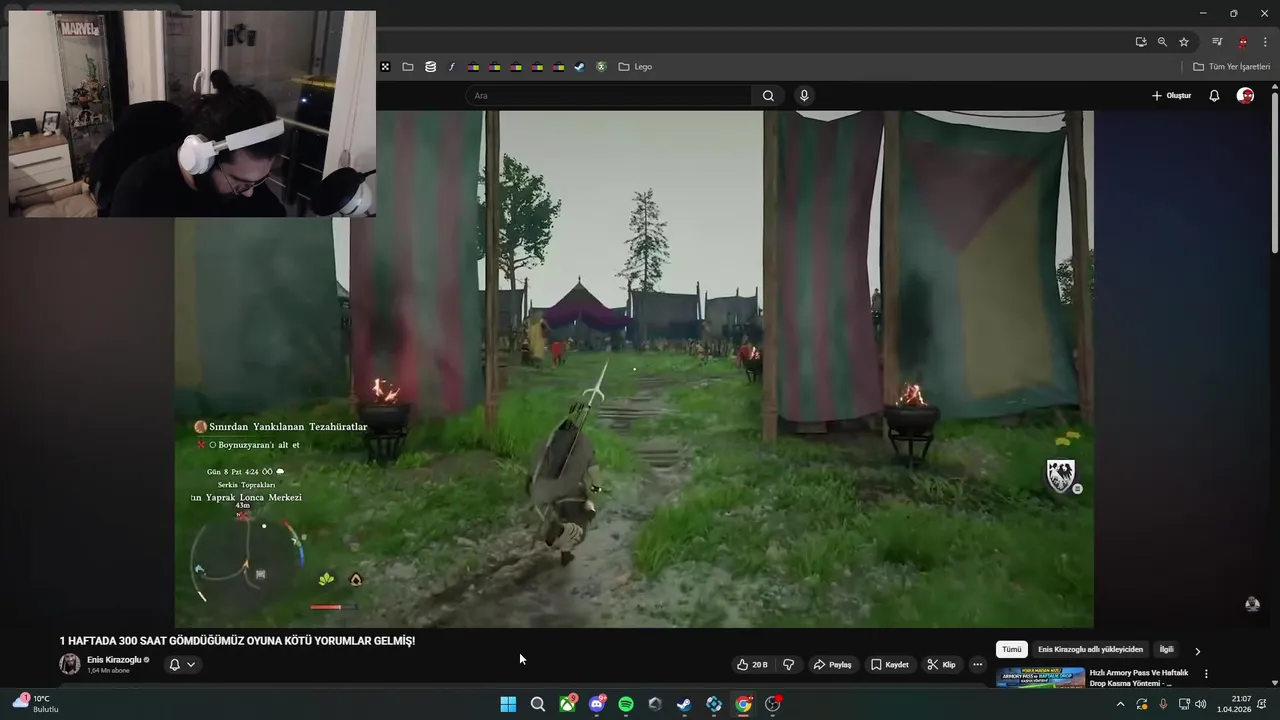The height and width of the screenshot is (720, 1280).
Task: Open Tüm Yer İşaretleri bookmarks folder
Action: 1232,67
